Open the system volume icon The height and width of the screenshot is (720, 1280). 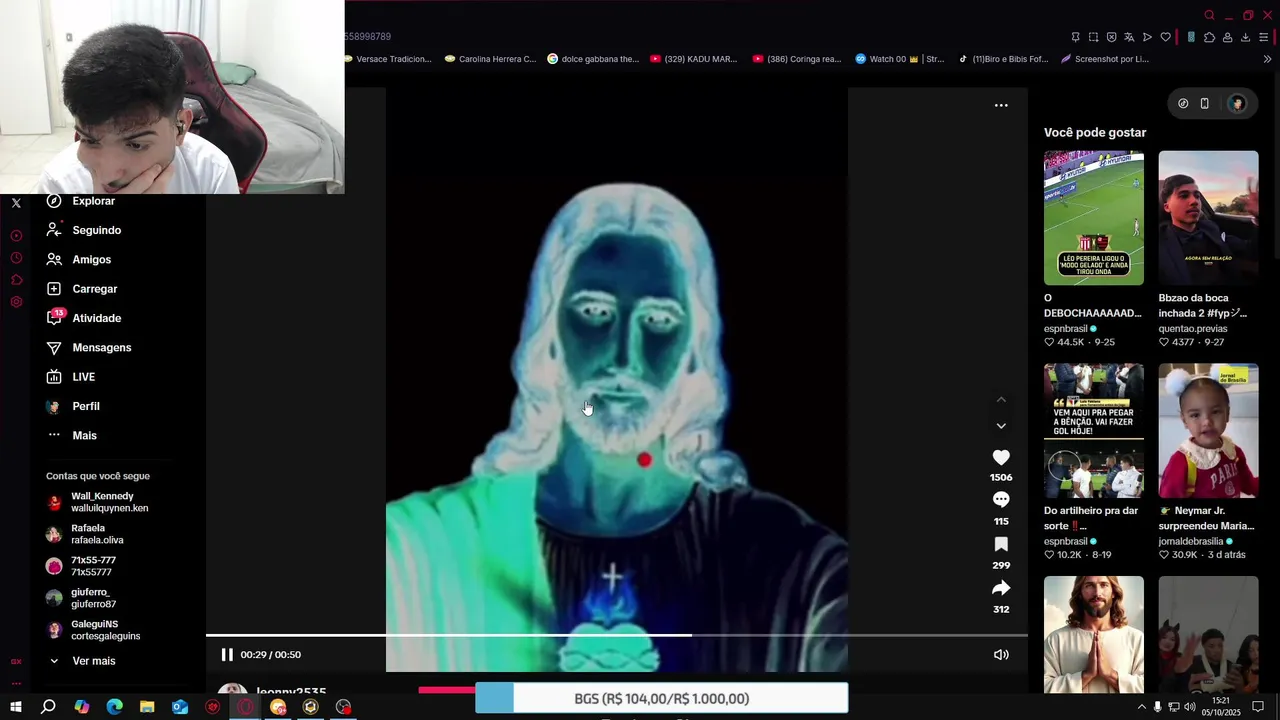1190,707
